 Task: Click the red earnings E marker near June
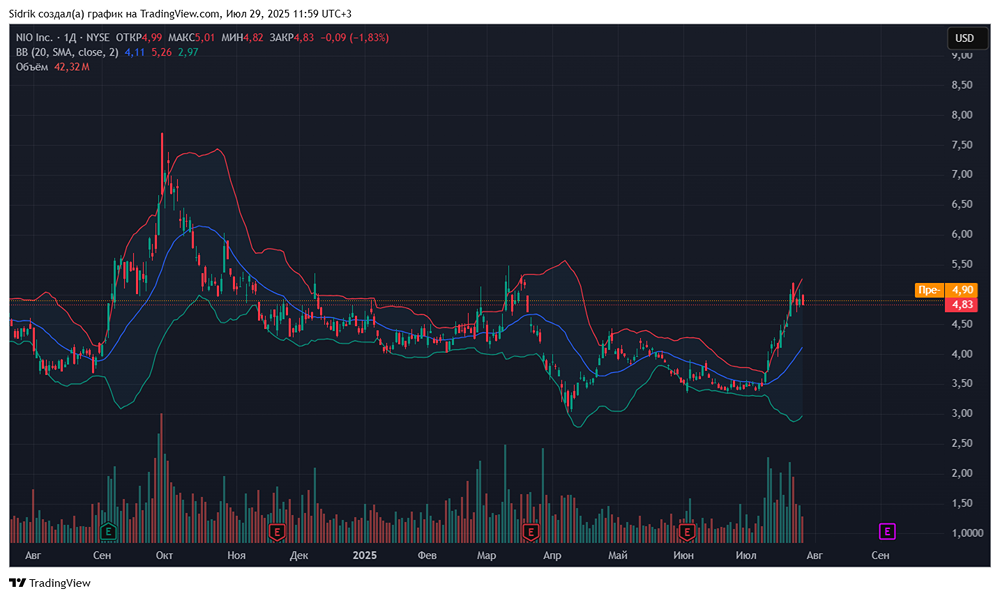pos(687,531)
